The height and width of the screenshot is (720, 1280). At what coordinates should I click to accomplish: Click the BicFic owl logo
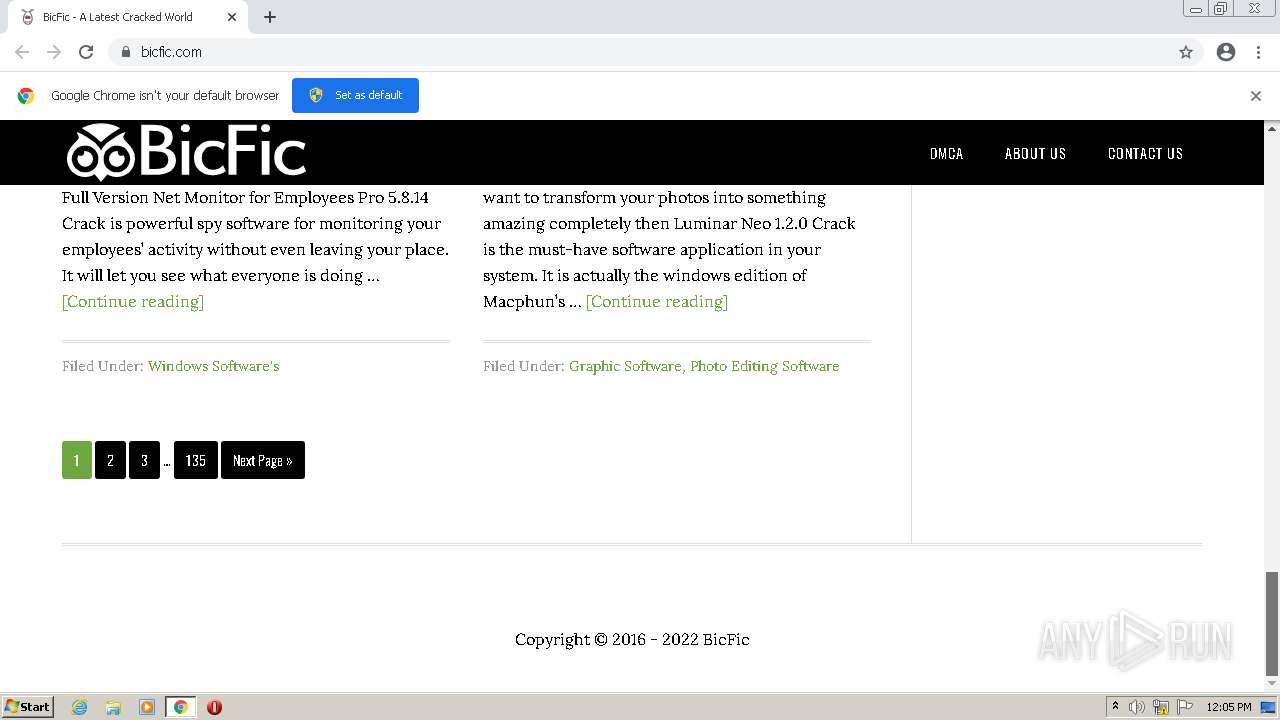186,152
